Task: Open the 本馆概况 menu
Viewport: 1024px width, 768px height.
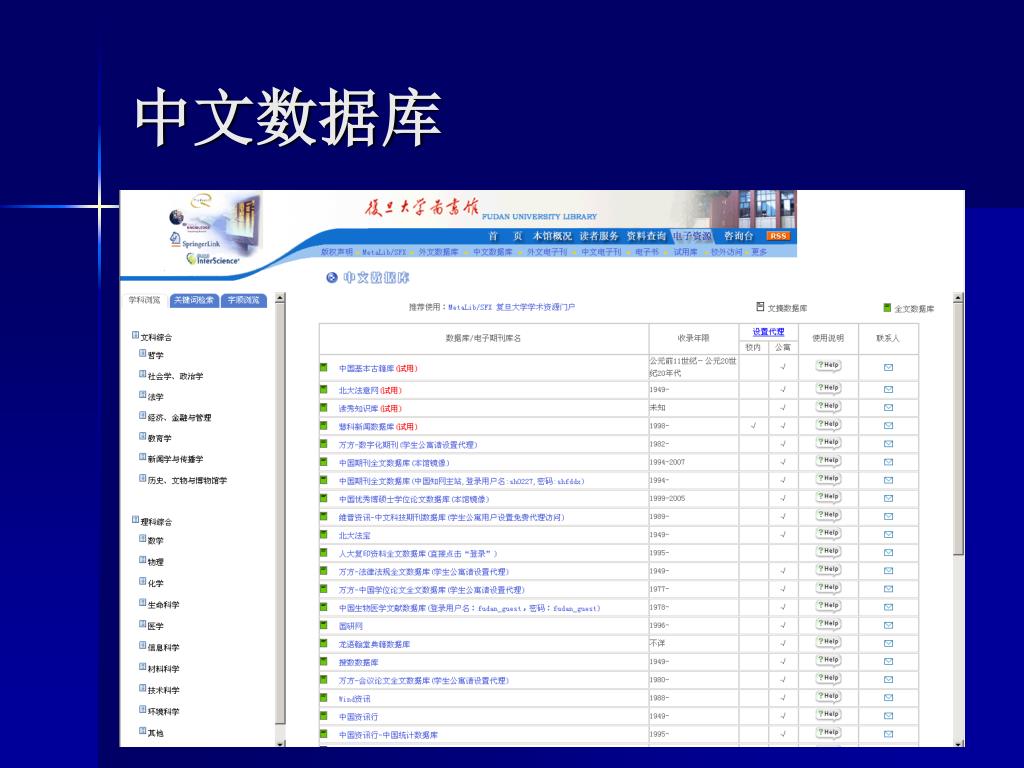Action: tap(552, 236)
